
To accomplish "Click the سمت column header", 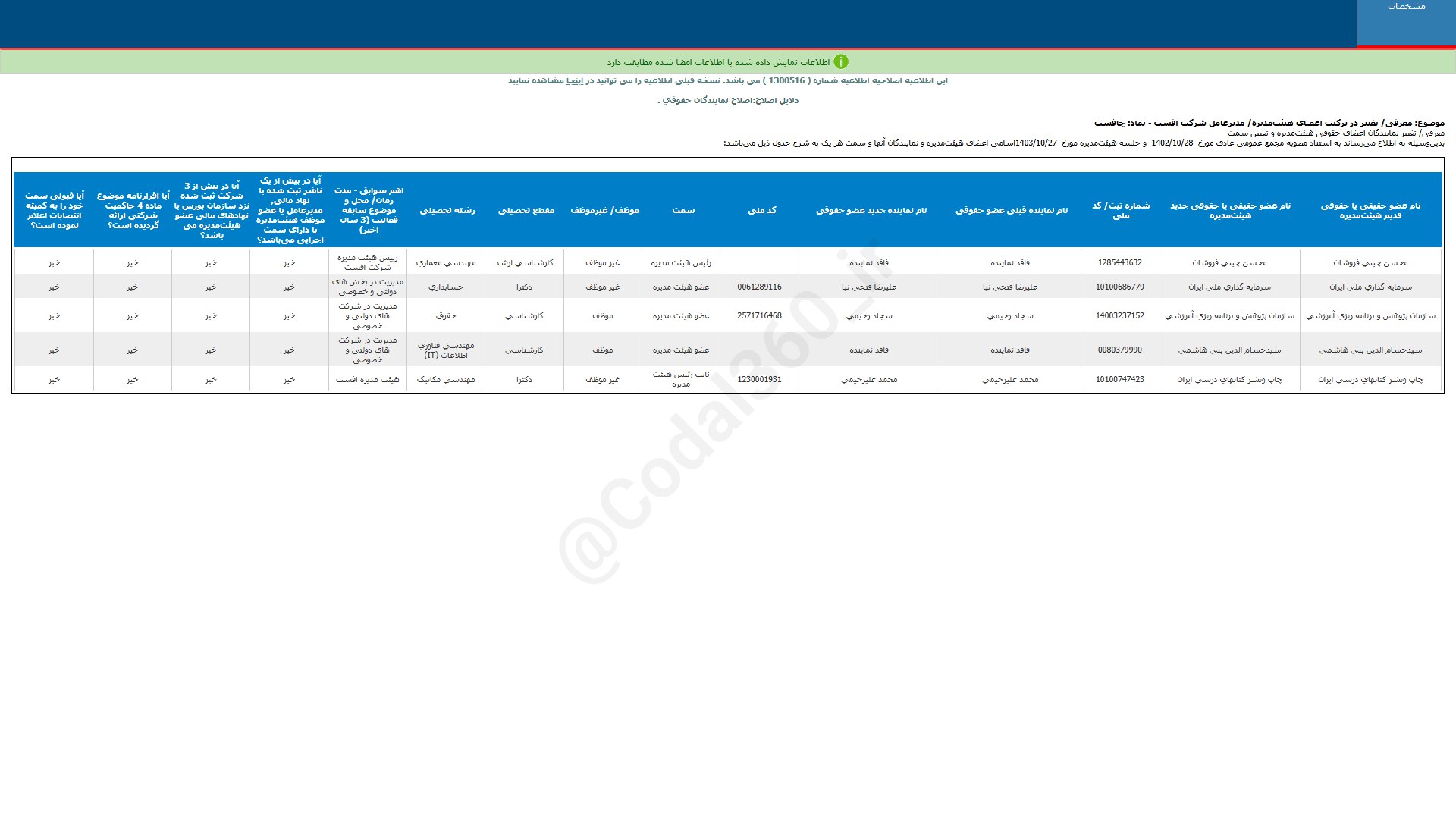I will [682, 210].
